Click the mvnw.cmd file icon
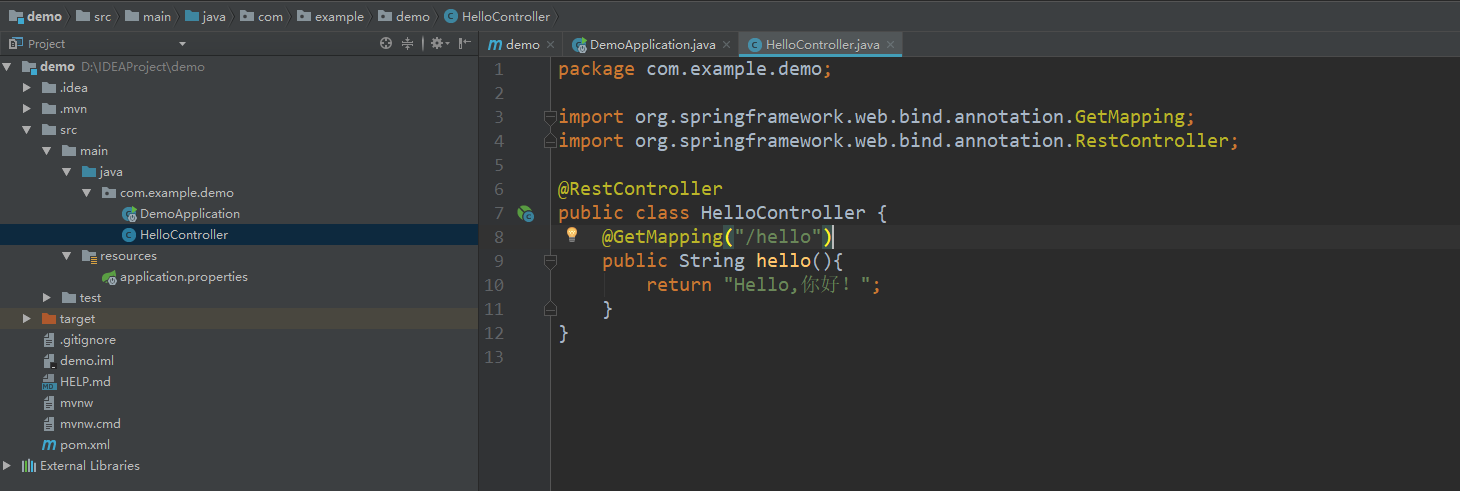1460x491 pixels. [x=49, y=424]
